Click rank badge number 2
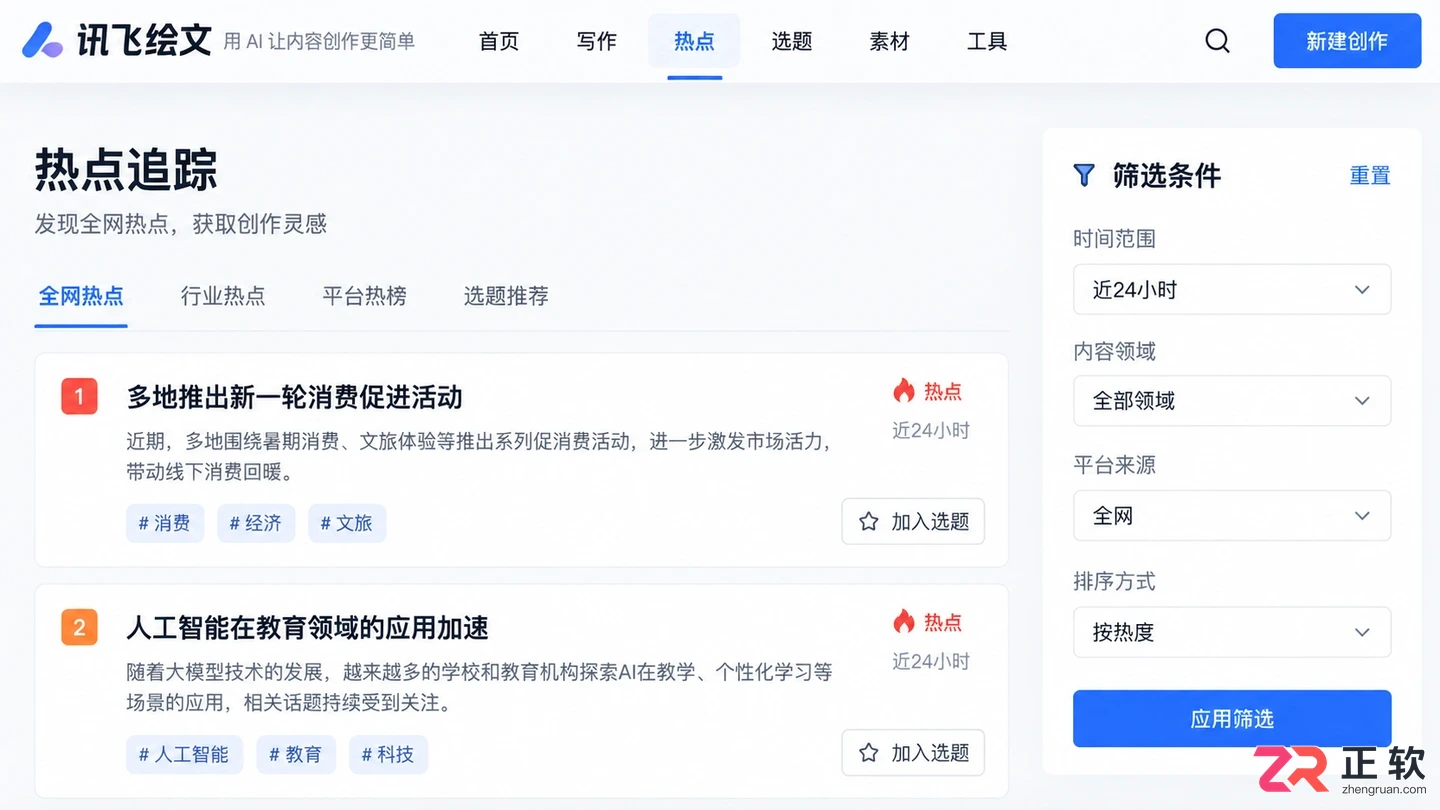This screenshot has height=810, width=1440. pos(79,628)
